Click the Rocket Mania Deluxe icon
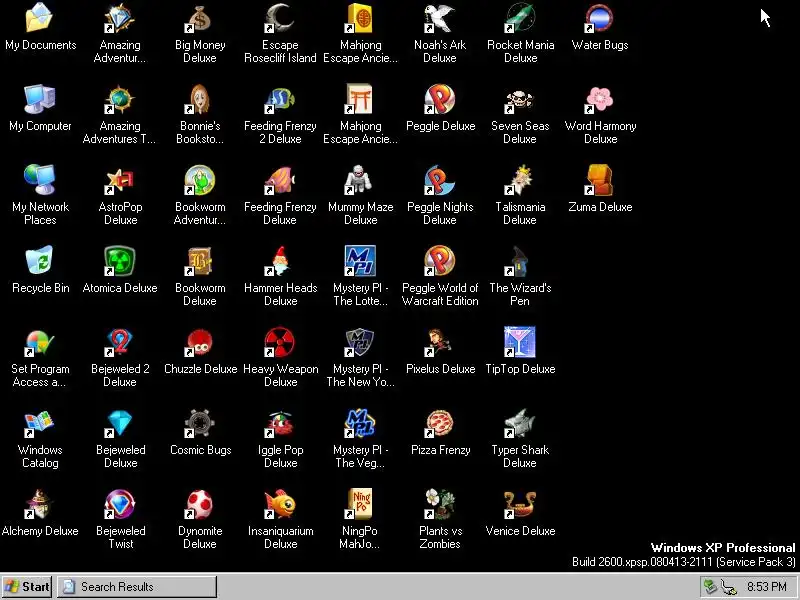 (x=520, y=18)
